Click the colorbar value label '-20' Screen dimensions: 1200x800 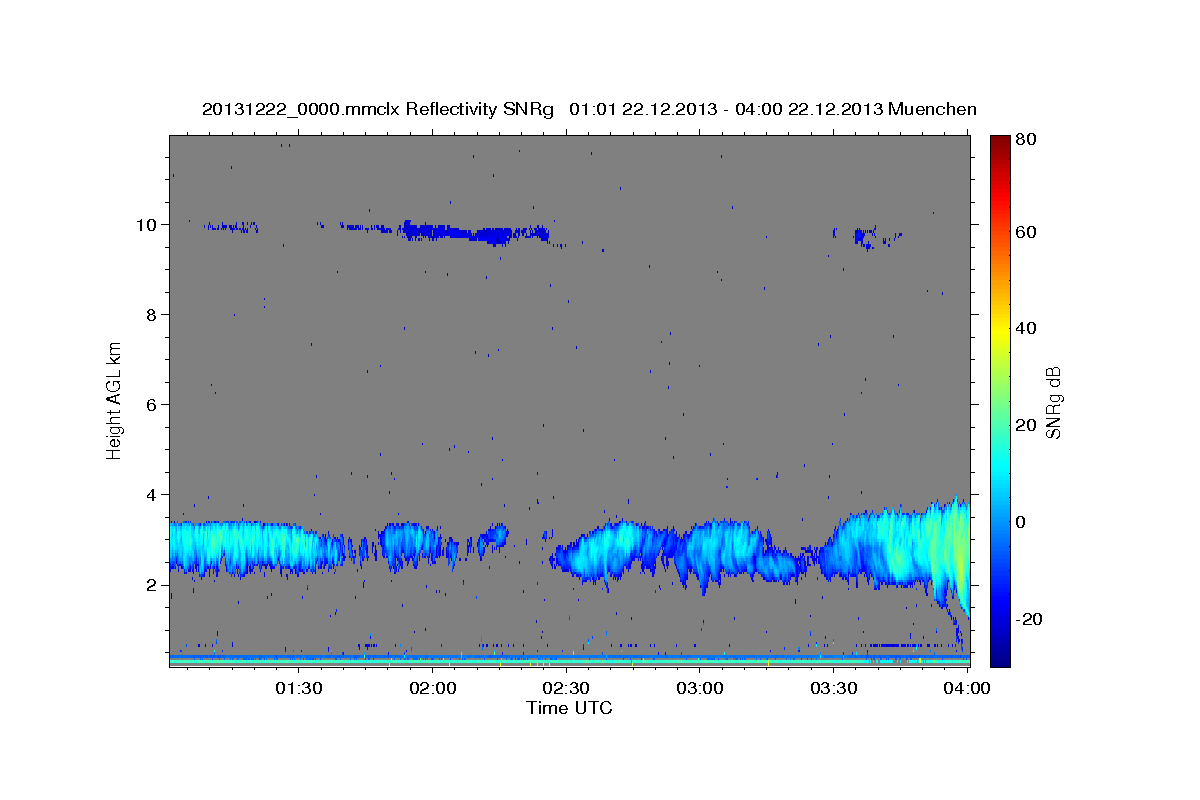[x=1030, y=619]
